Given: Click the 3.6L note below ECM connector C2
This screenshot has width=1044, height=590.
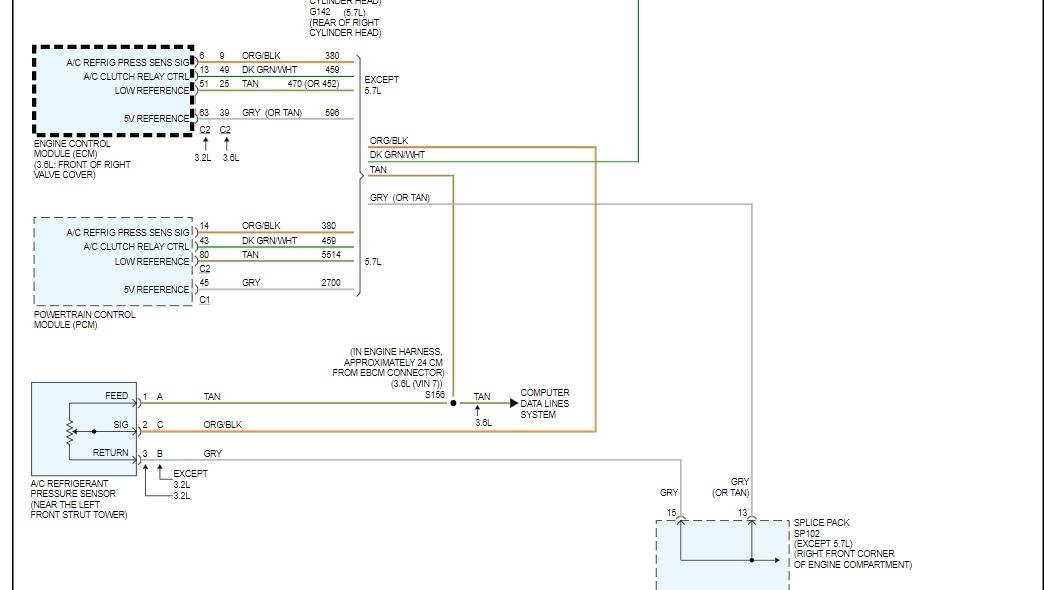Looking at the screenshot, I should [230, 158].
